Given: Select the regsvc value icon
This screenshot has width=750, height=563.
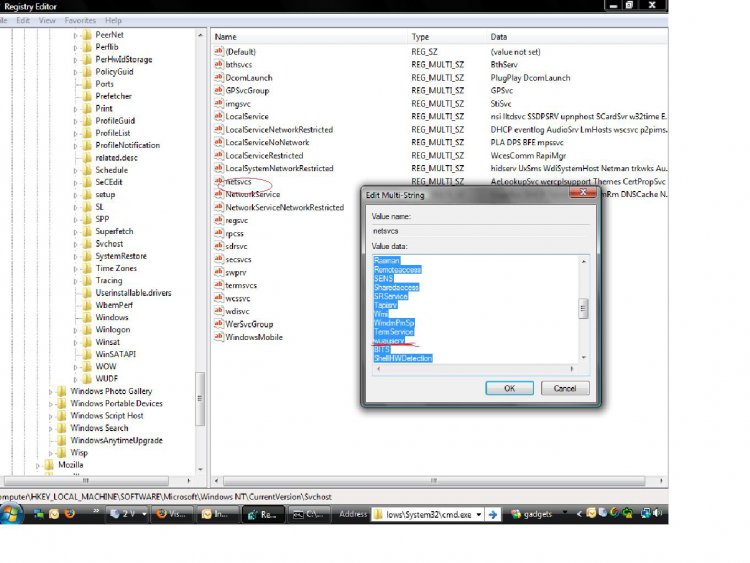Looking at the screenshot, I should (x=219, y=220).
